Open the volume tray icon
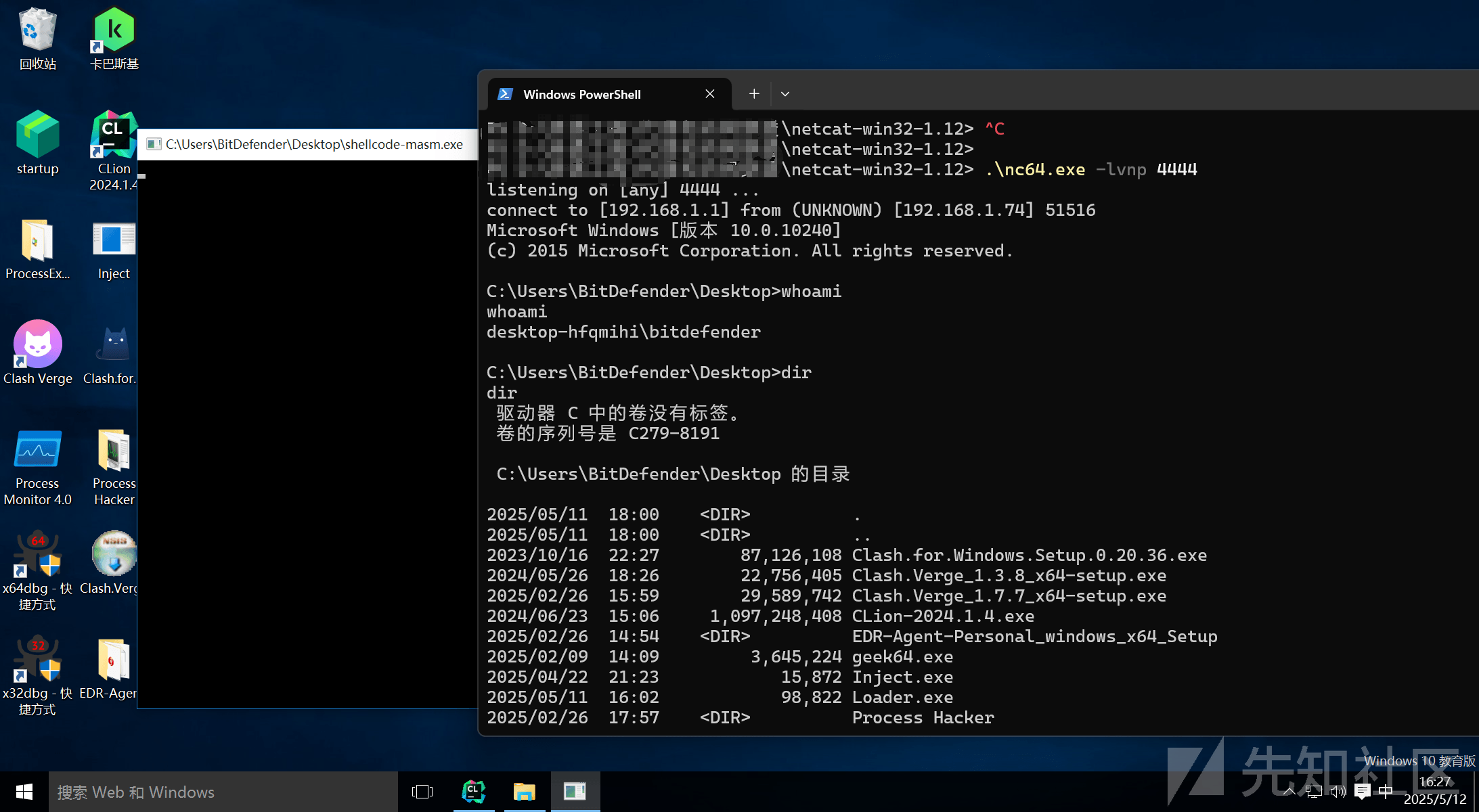Screen dimensions: 1479x812 coord(1338,792)
